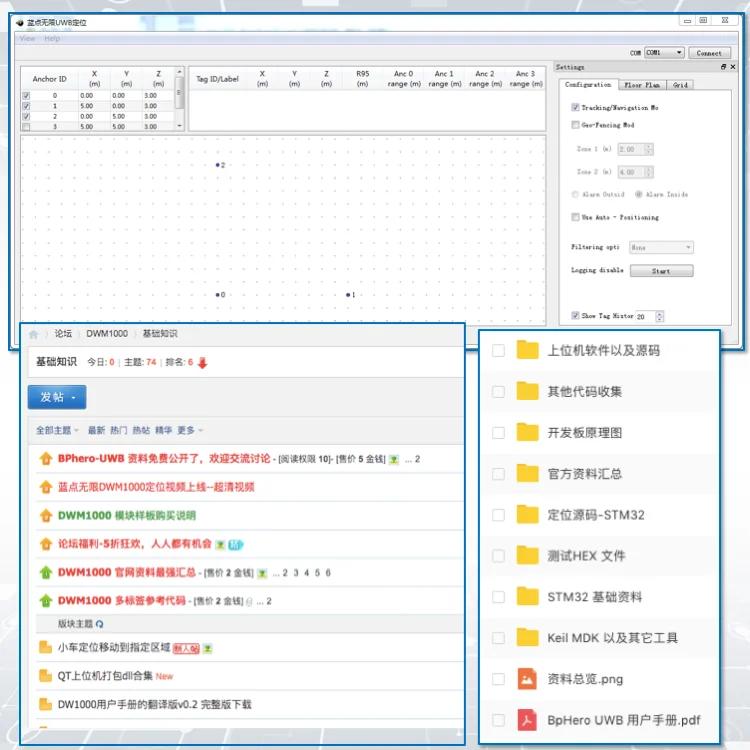Open the BPhero-UWB 资料免费公开了 post link
The height and width of the screenshot is (750, 750).
tap(164, 459)
